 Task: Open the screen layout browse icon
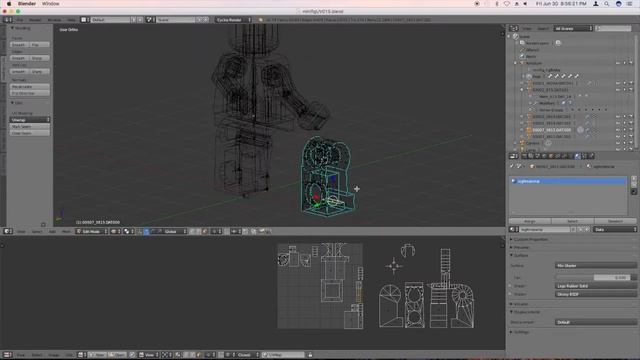pyautogui.click(x=85, y=20)
